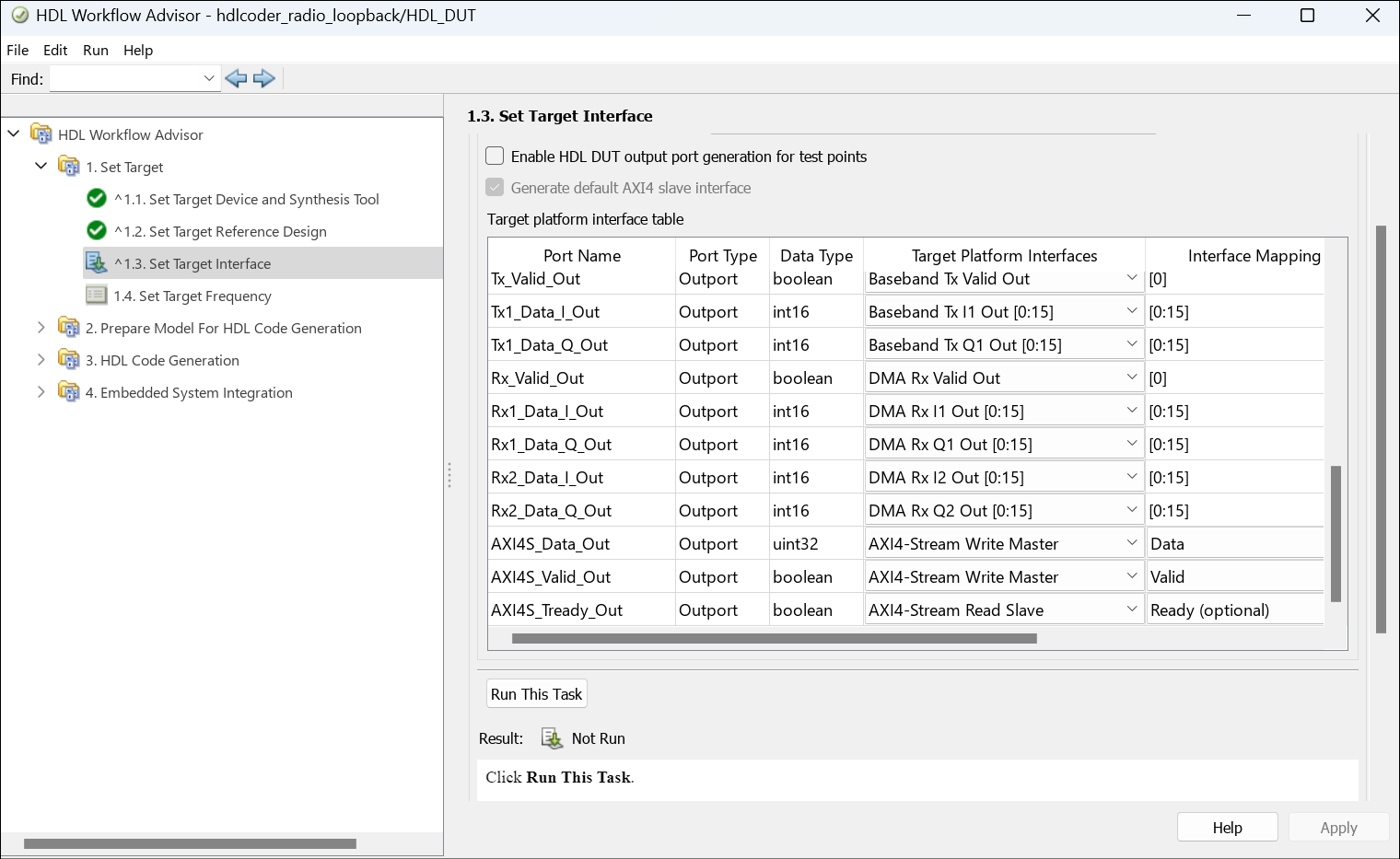
Task: Expand Prepare Model For HDL Code Generation
Action: click(x=41, y=328)
